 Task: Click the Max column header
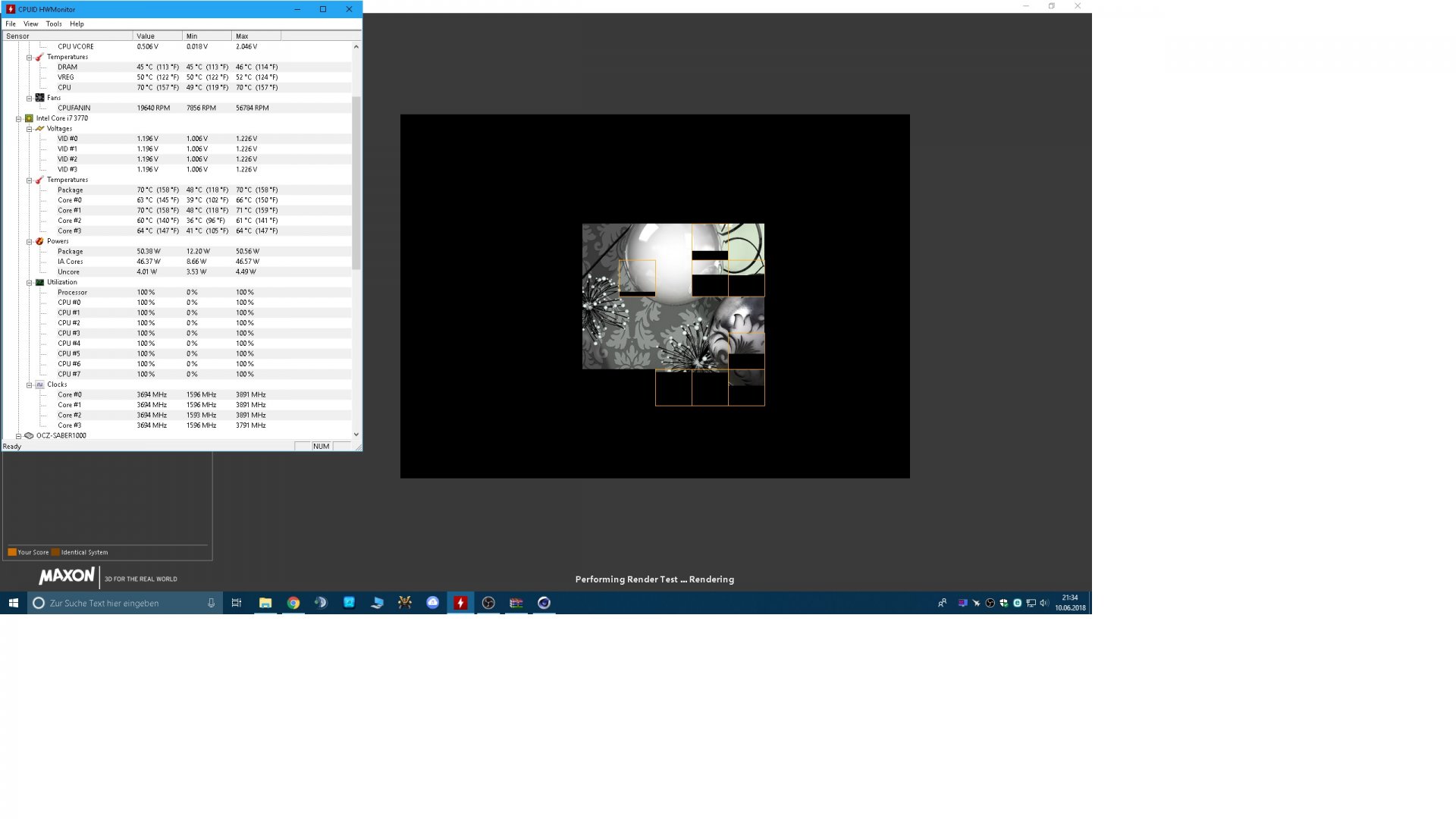point(256,36)
